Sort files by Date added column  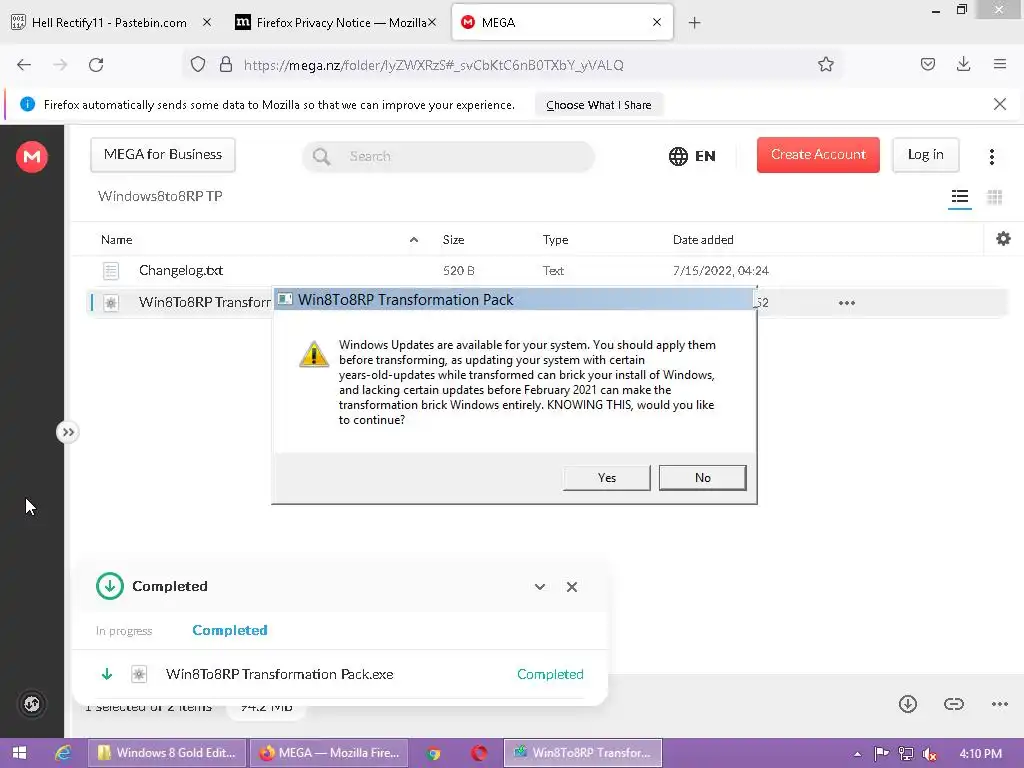703,240
